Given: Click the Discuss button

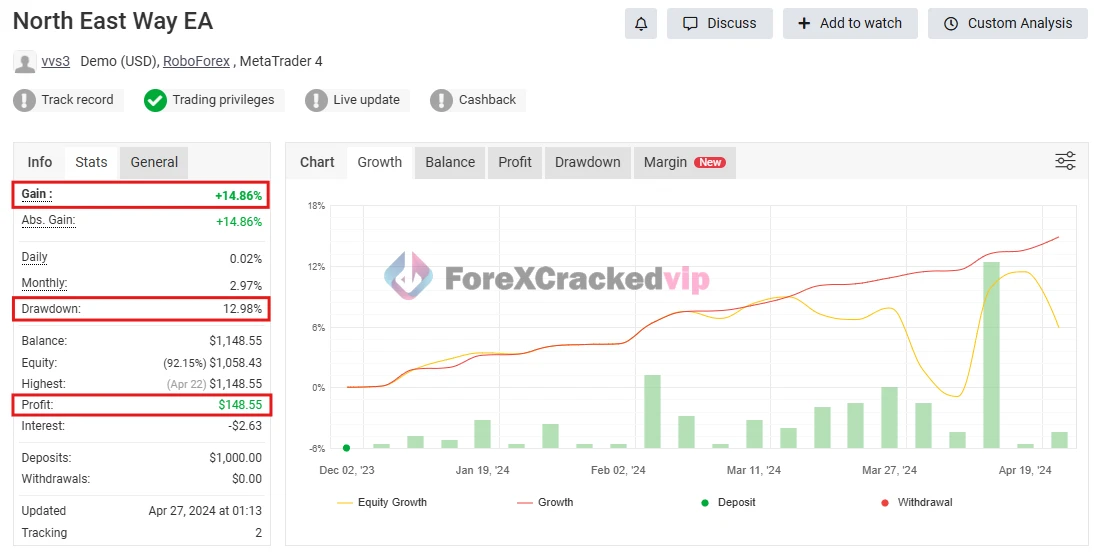Looking at the screenshot, I should point(719,23).
